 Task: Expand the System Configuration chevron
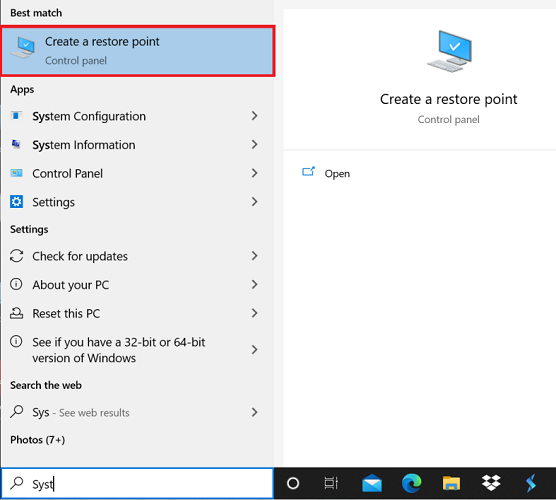254,116
